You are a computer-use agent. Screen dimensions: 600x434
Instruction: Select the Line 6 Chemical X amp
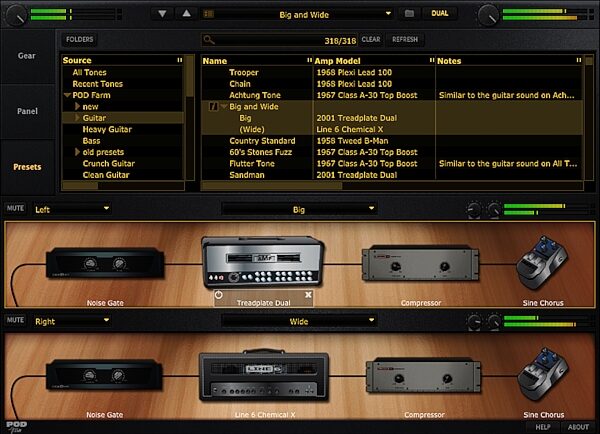coord(264,375)
